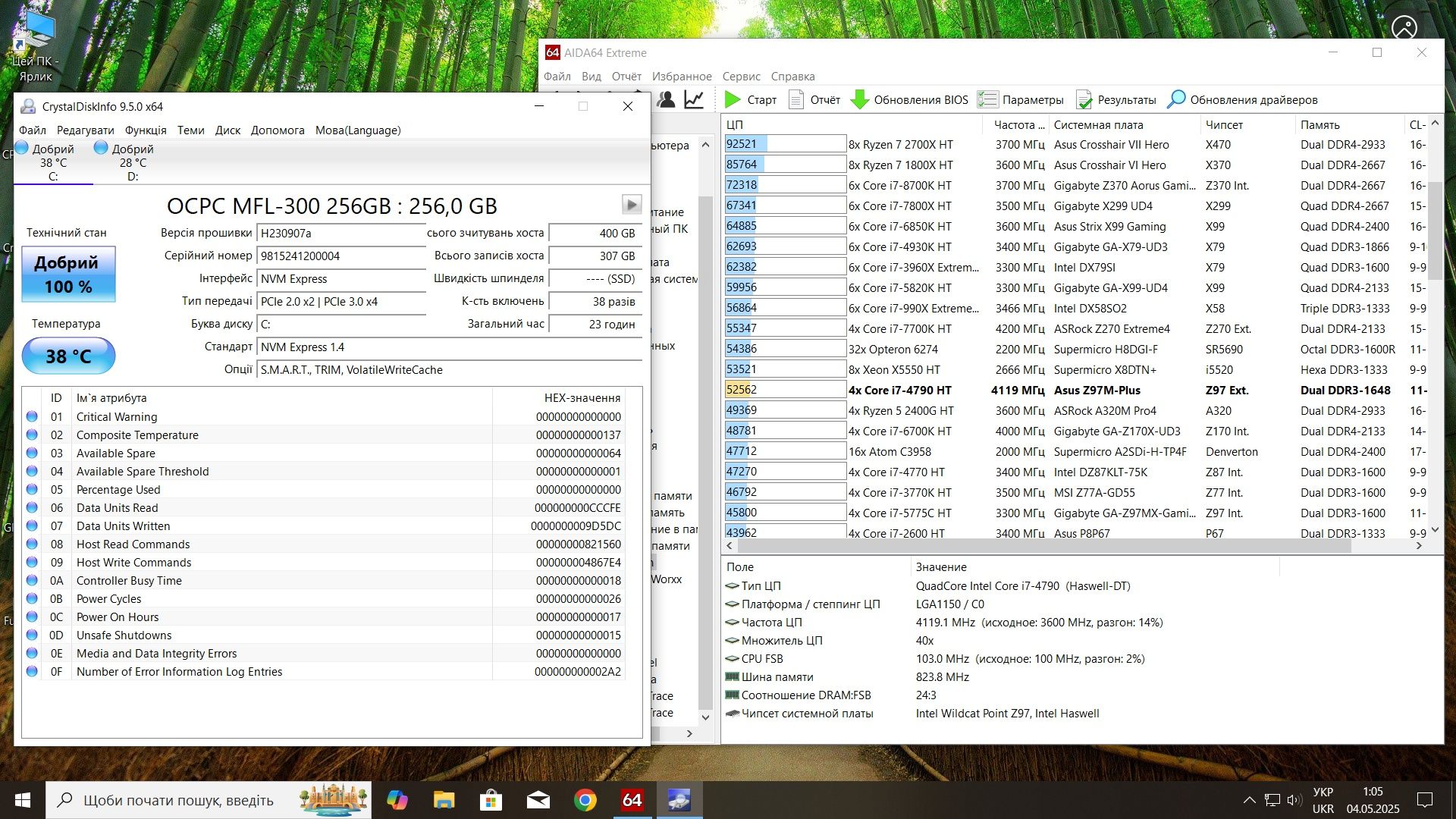The image size is (1456, 819).
Task: Click the УКР language indicator in tray
Action: click(x=1323, y=792)
